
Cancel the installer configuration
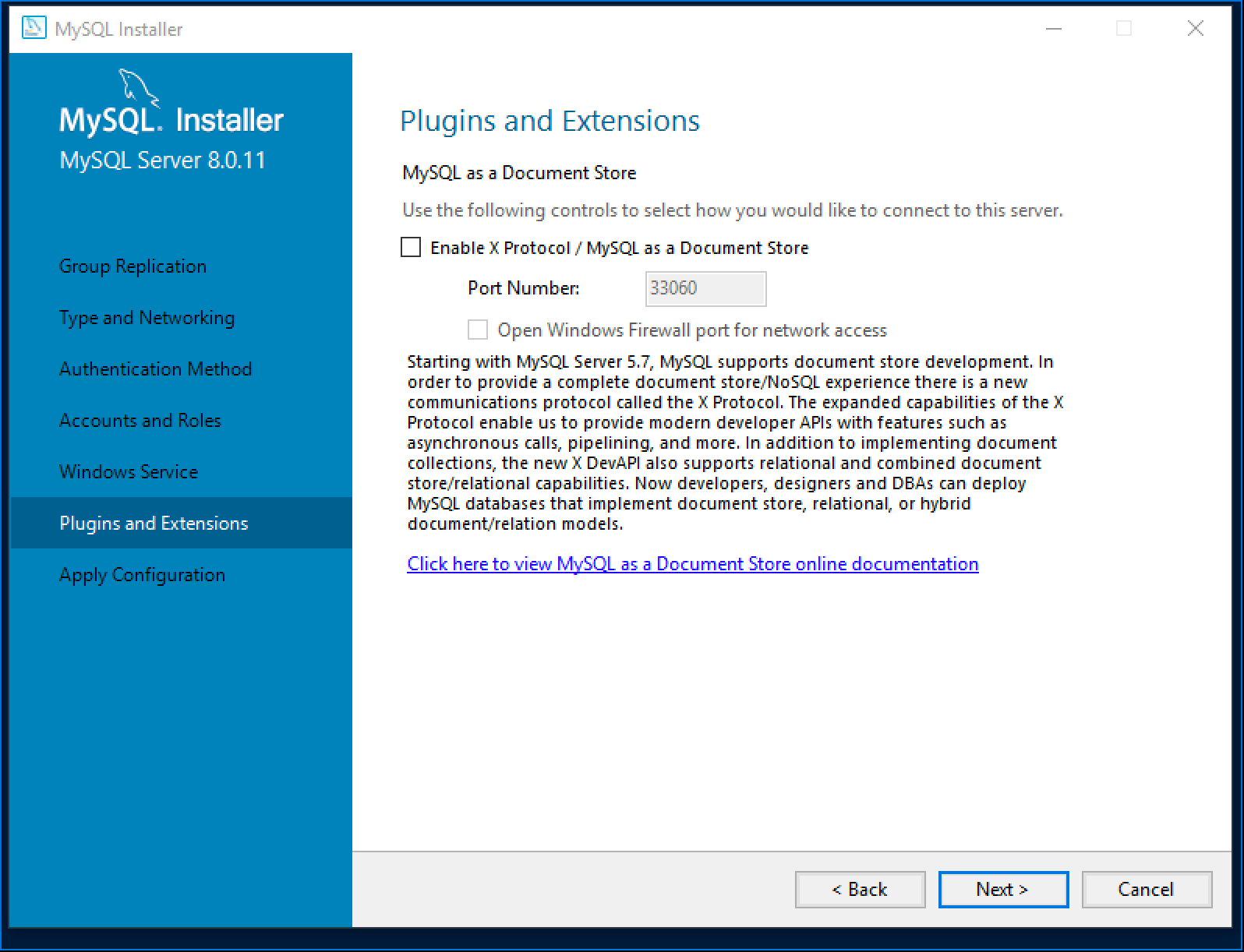point(1146,890)
